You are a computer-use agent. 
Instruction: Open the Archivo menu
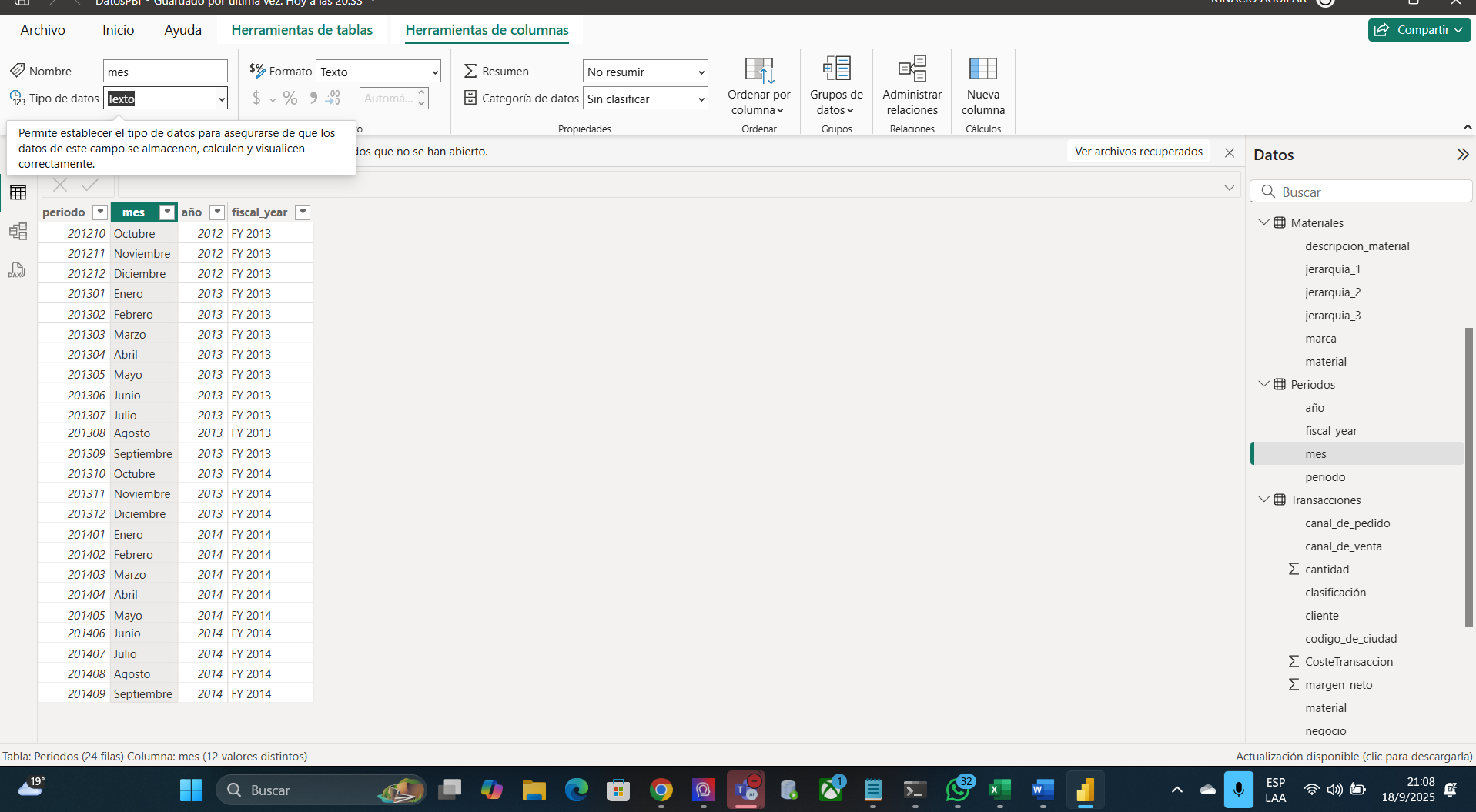(43, 30)
